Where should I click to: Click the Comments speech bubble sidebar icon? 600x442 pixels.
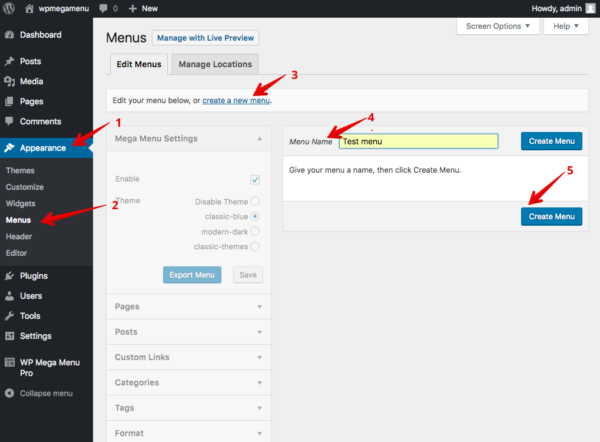click(x=10, y=121)
